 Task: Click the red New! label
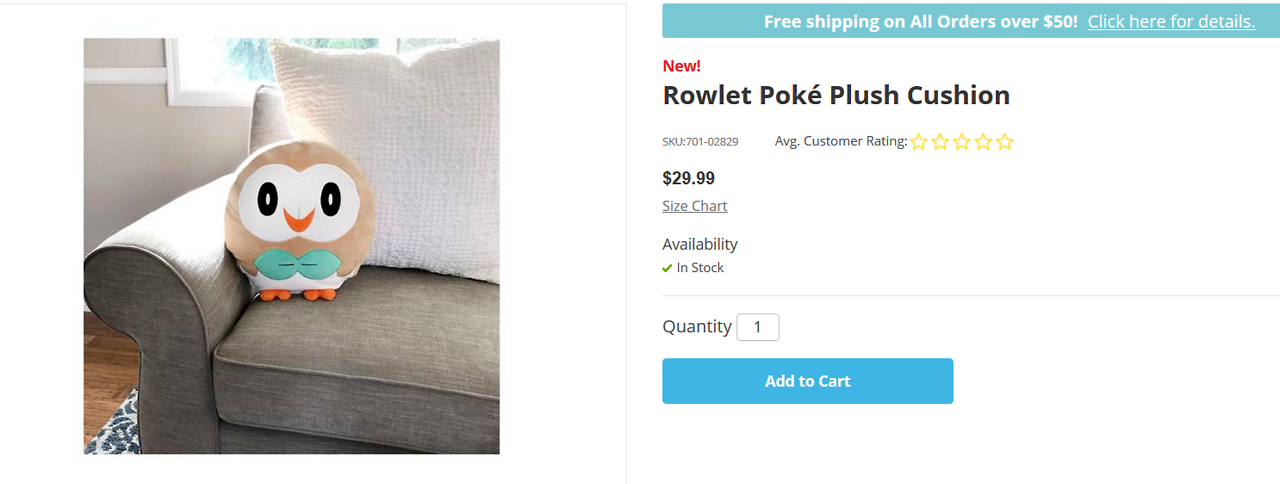click(x=681, y=66)
